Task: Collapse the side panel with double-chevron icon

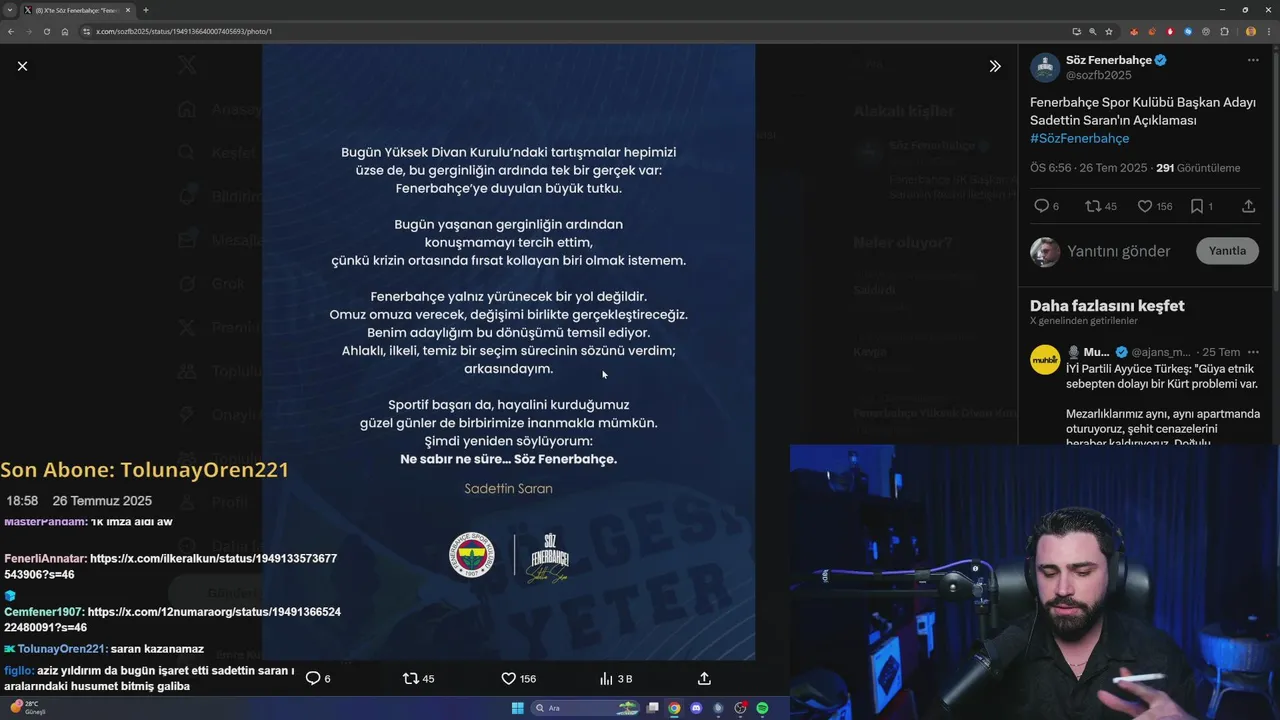Action: [x=995, y=66]
